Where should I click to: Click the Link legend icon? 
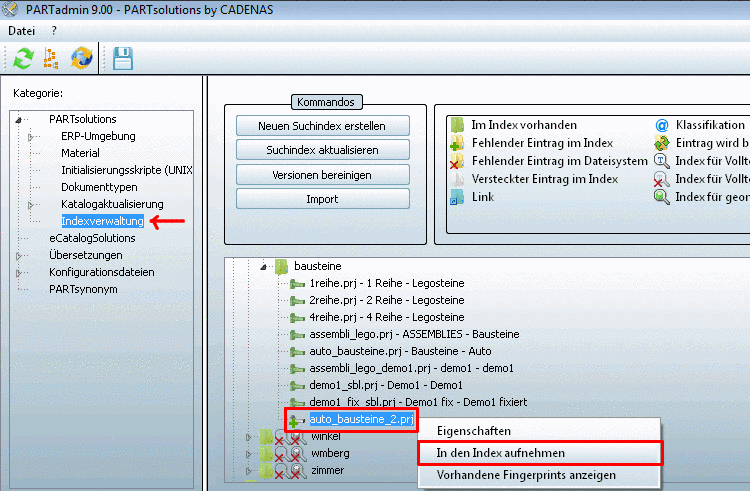[x=457, y=196]
